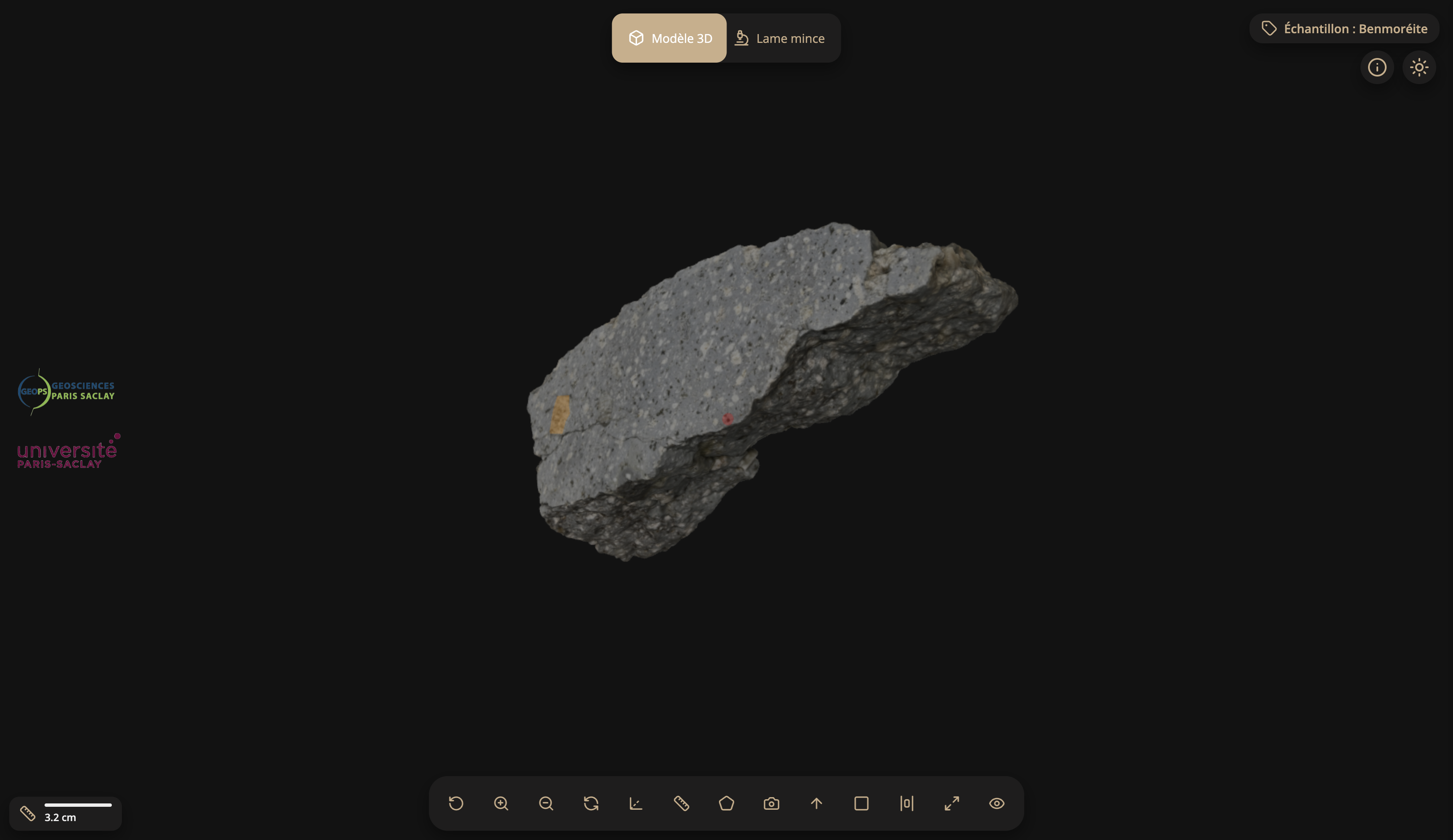This screenshot has width=1453, height=840.
Task: Open the sample information circle button
Action: point(1377,67)
